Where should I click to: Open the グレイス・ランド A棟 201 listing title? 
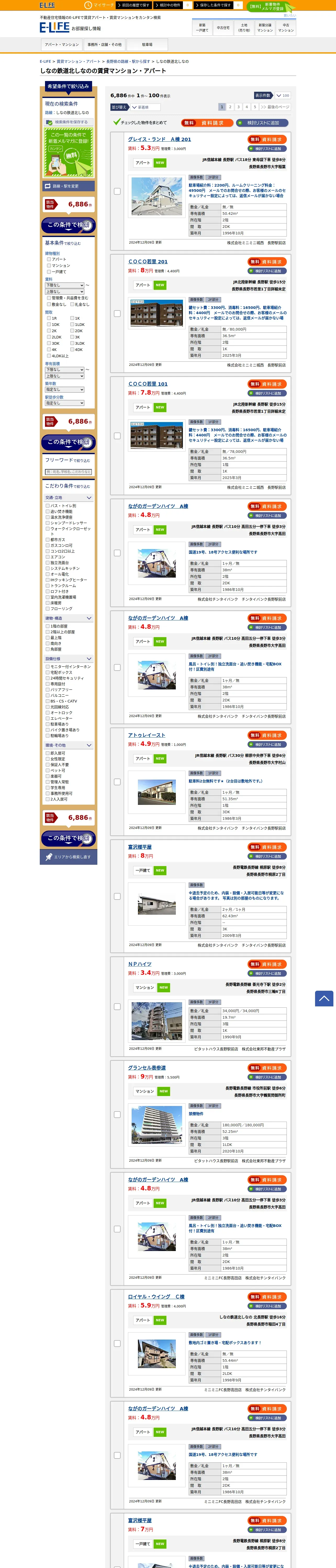pyautogui.click(x=159, y=139)
